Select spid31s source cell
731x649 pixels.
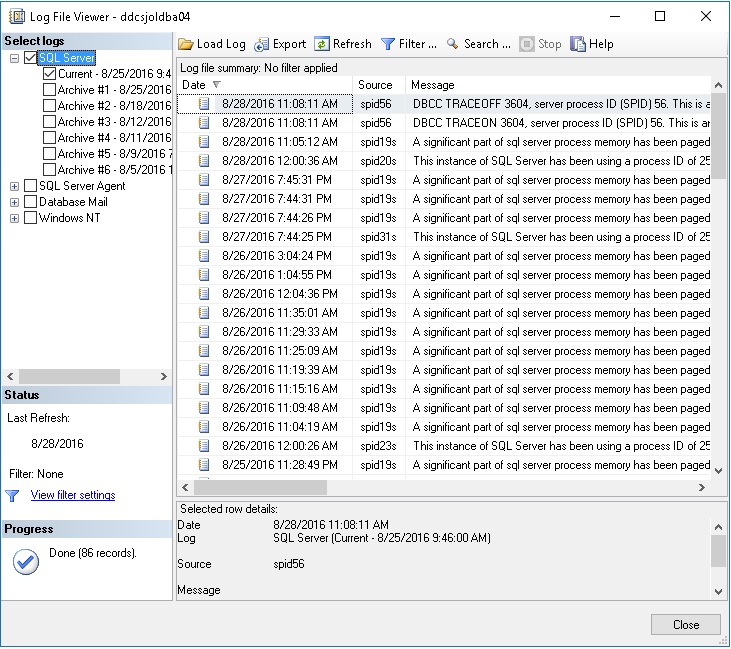tap(378, 237)
